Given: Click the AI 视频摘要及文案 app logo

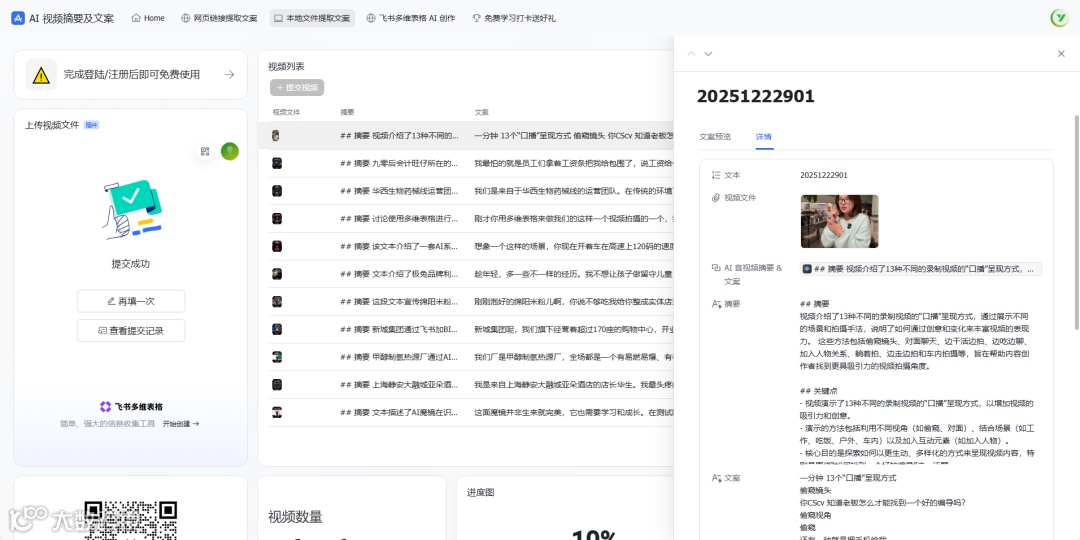Looking at the screenshot, I should 18,19.
